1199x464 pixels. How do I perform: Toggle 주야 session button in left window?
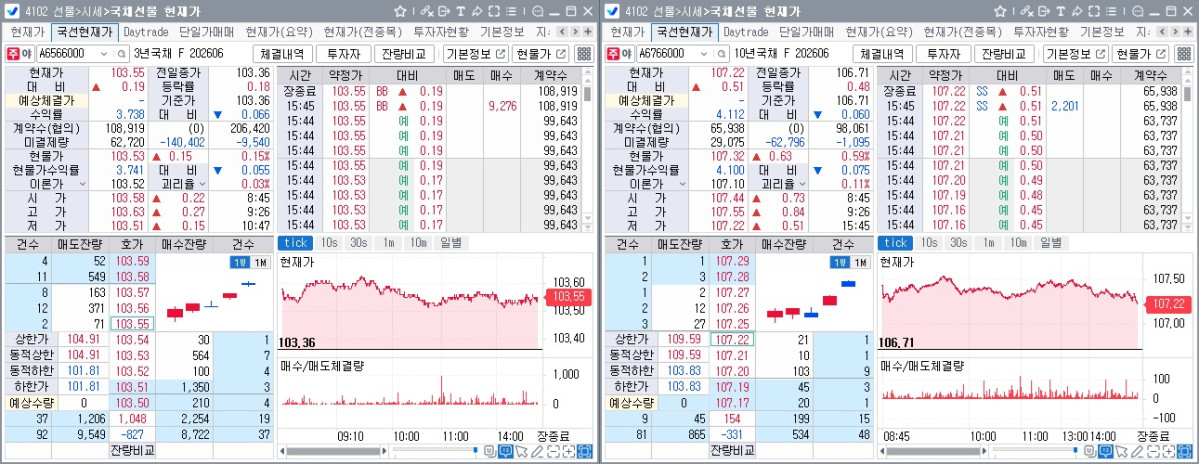pos(20,54)
